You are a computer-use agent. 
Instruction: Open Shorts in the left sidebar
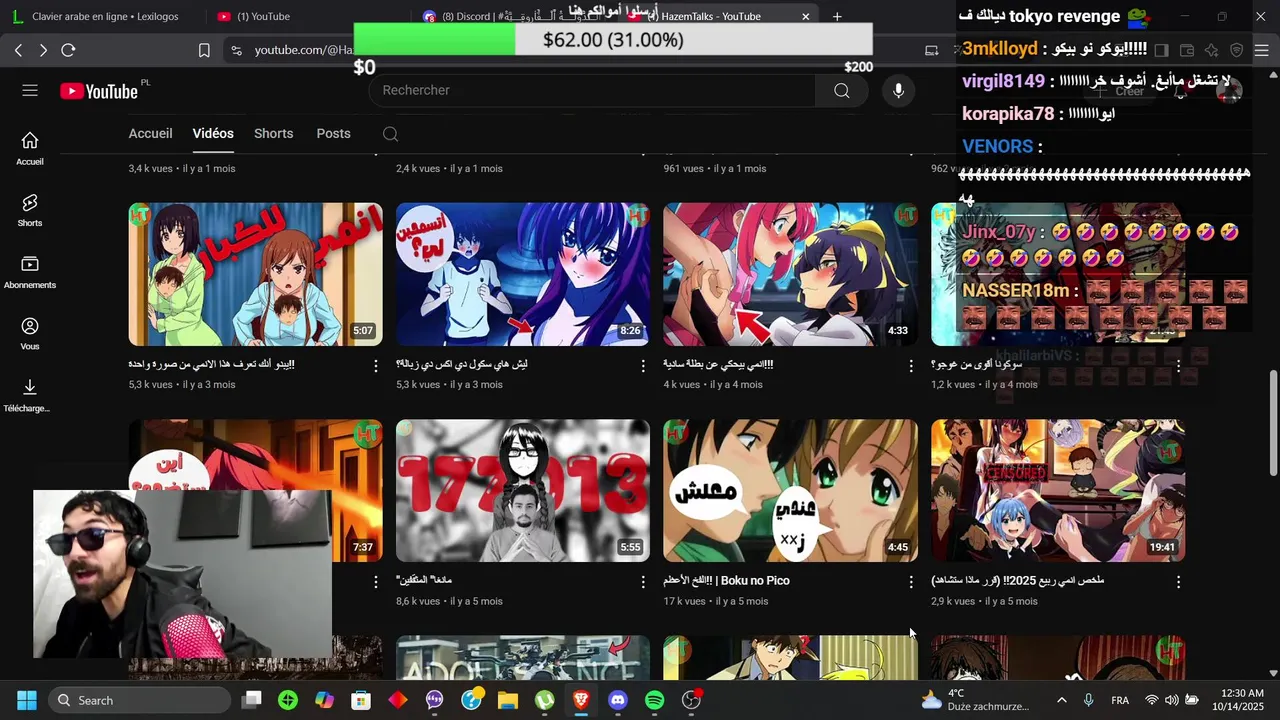pos(30,210)
